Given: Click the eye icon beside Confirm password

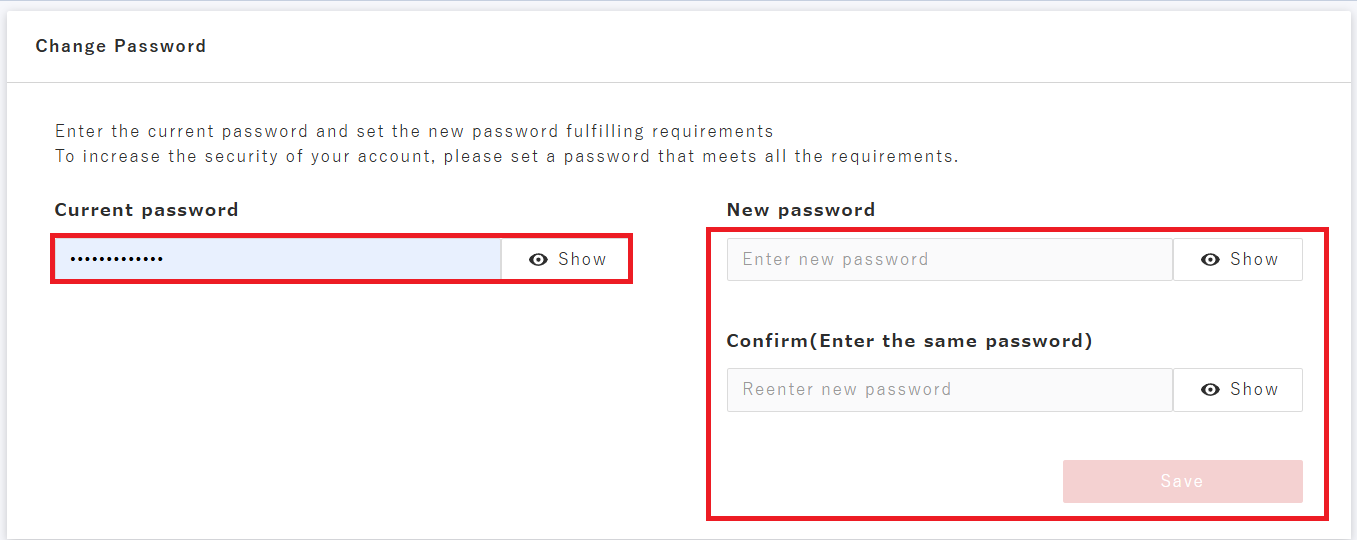Looking at the screenshot, I should coord(1211,390).
